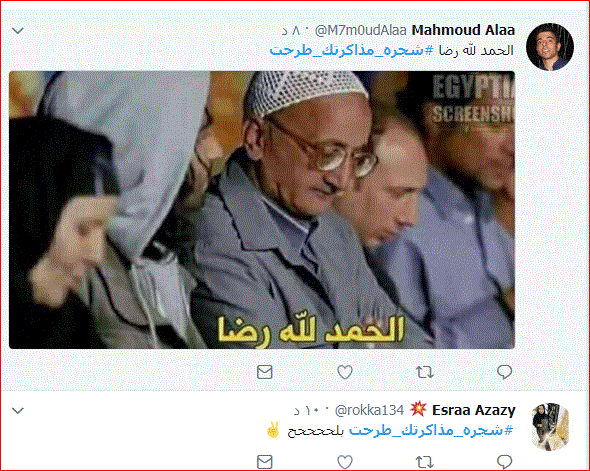Like Esraa Azazy's tweet with the heart
Viewport: 590px width, 471px height.
345,462
